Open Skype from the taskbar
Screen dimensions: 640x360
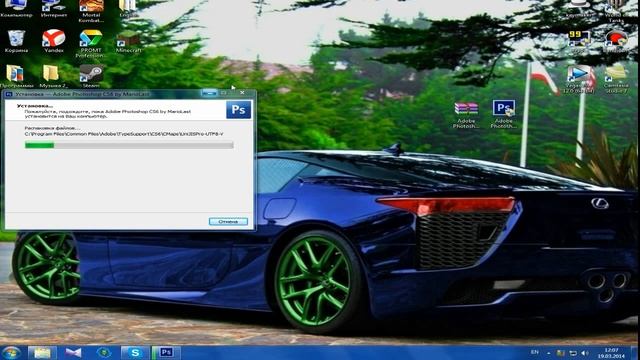click(135, 353)
